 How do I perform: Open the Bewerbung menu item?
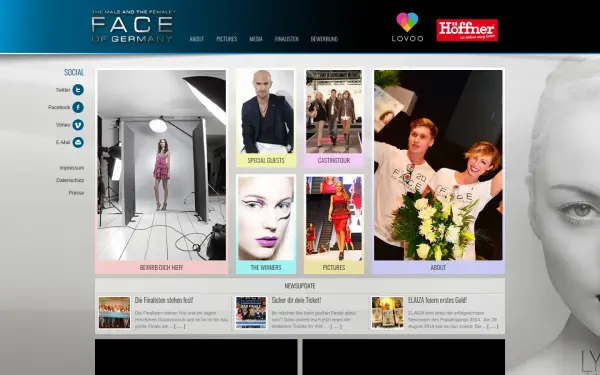point(324,39)
